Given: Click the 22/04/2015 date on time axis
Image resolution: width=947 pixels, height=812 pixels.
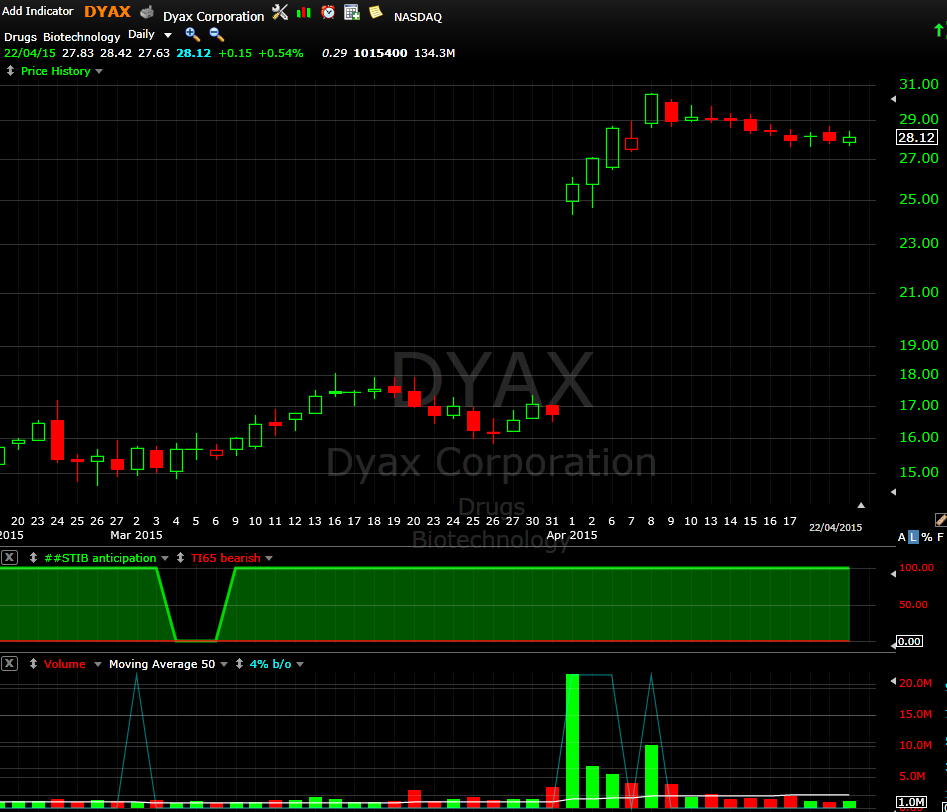Looking at the screenshot, I should pyautogui.click(x=835, y=527).
